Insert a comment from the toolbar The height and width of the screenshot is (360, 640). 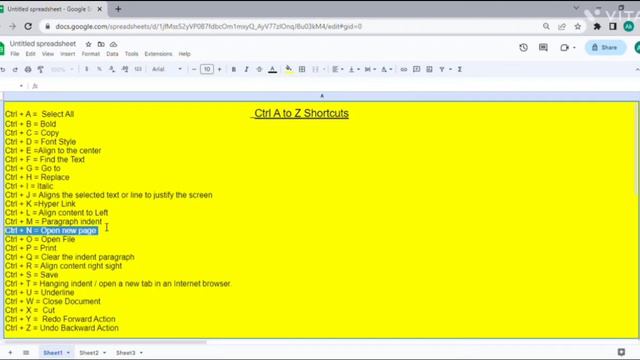pos(416,69)
